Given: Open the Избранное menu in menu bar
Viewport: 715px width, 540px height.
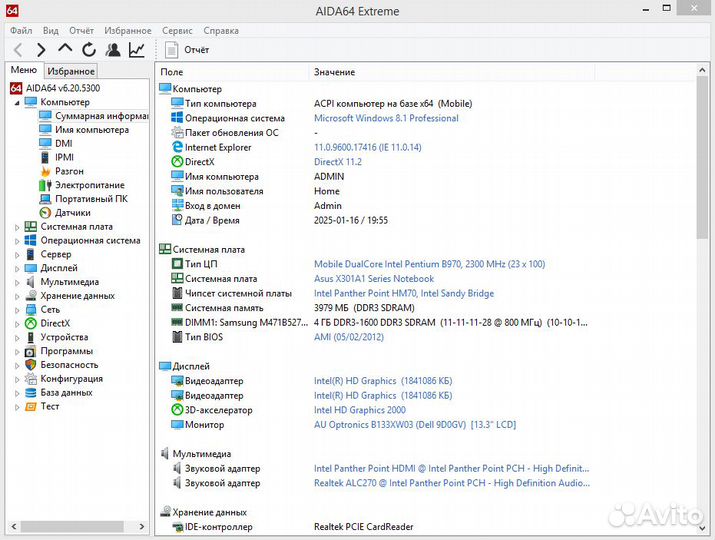Looking at the screenshot, I should click(x=128, y=31).
